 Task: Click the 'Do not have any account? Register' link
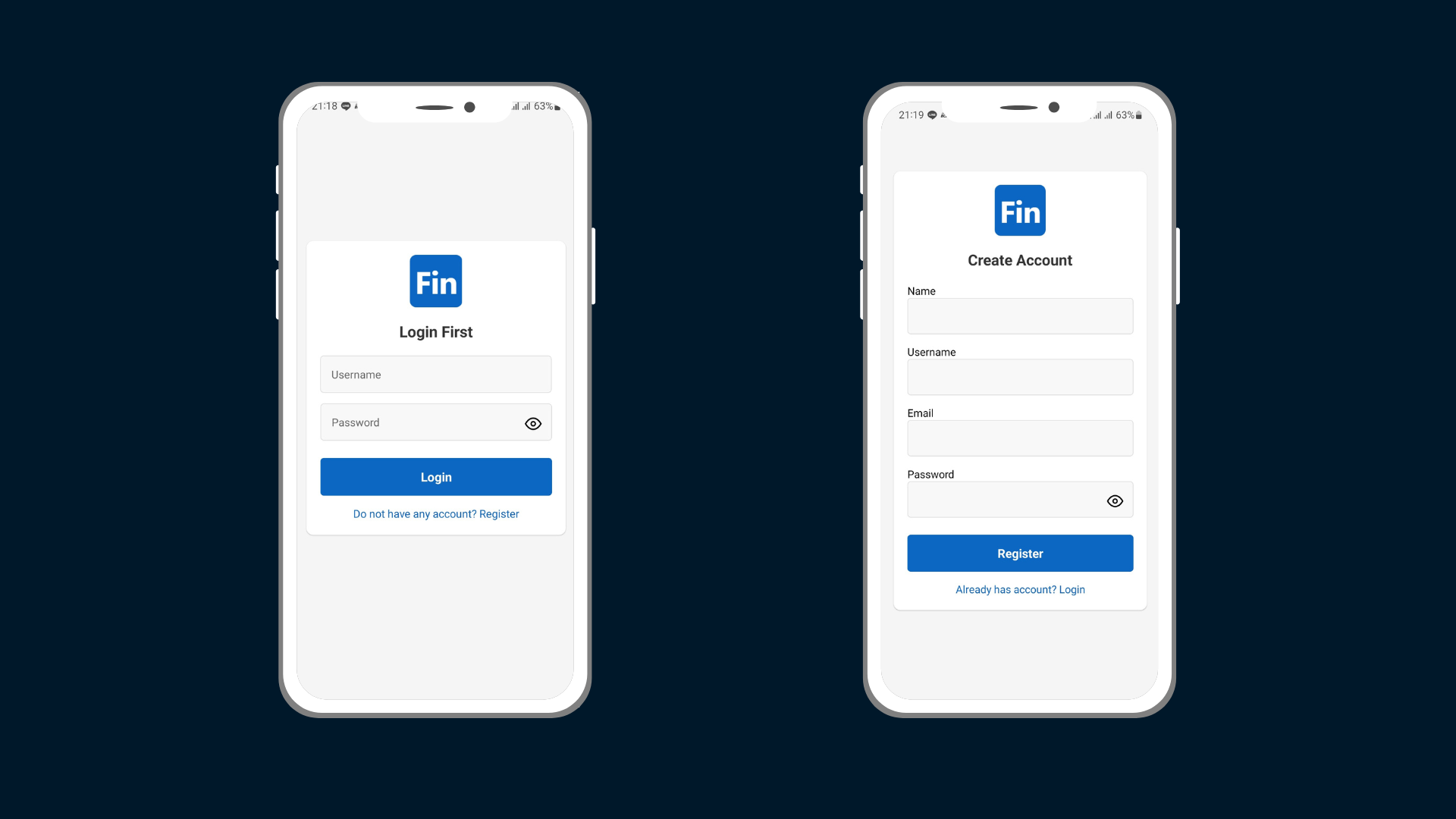point(436,513)
